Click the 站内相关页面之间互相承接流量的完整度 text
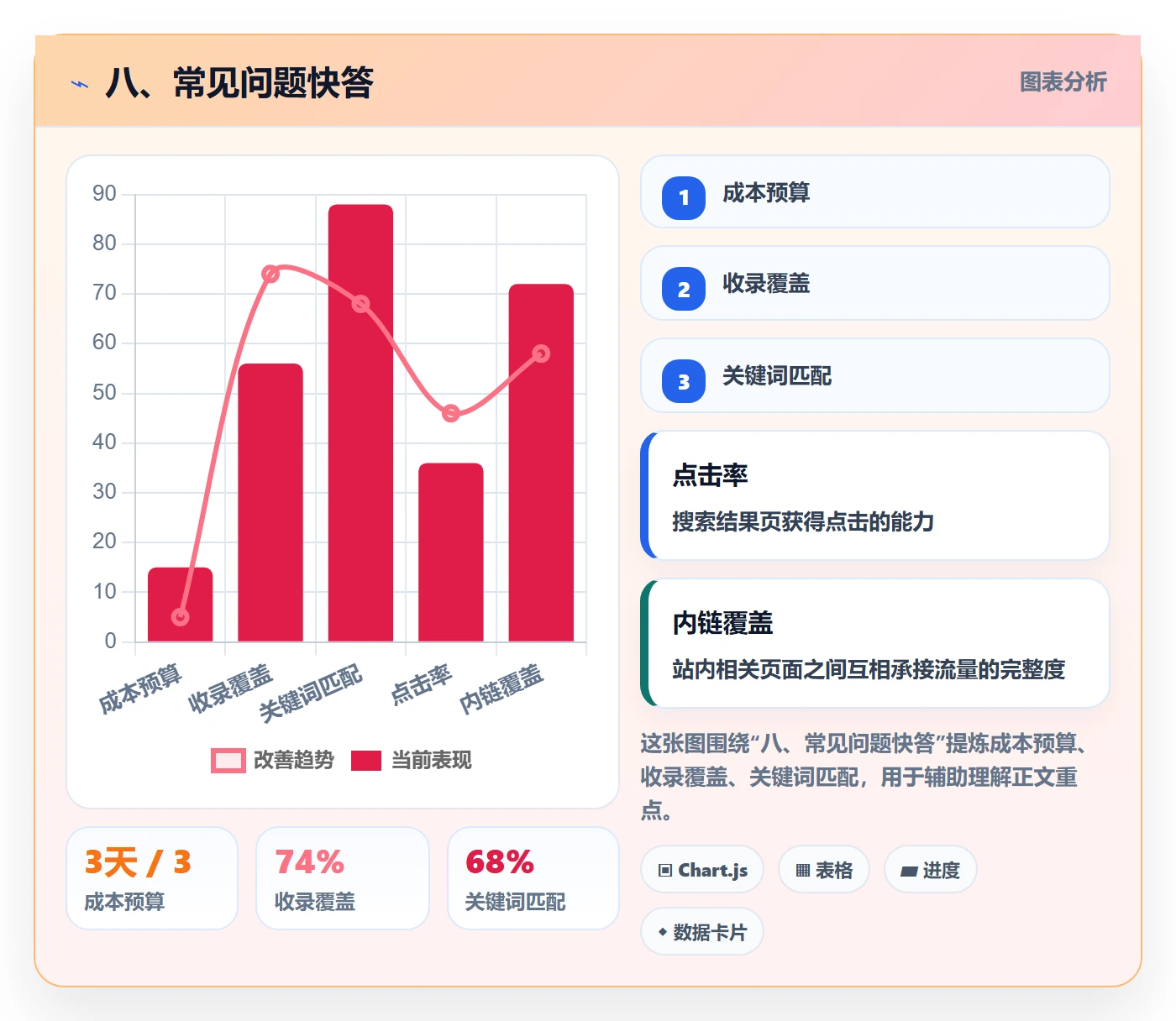This screenshot has width=1176, height=1021. click(x=869, y=669)
